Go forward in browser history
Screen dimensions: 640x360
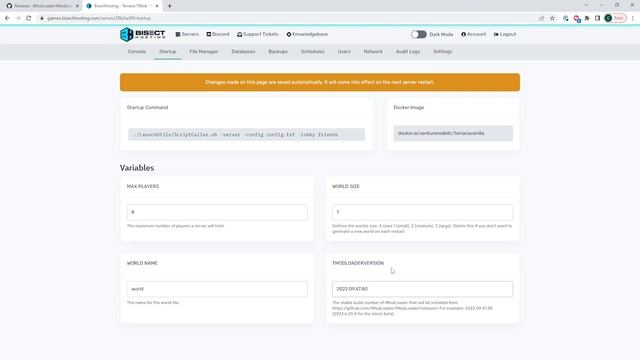[x=18, y=18]
